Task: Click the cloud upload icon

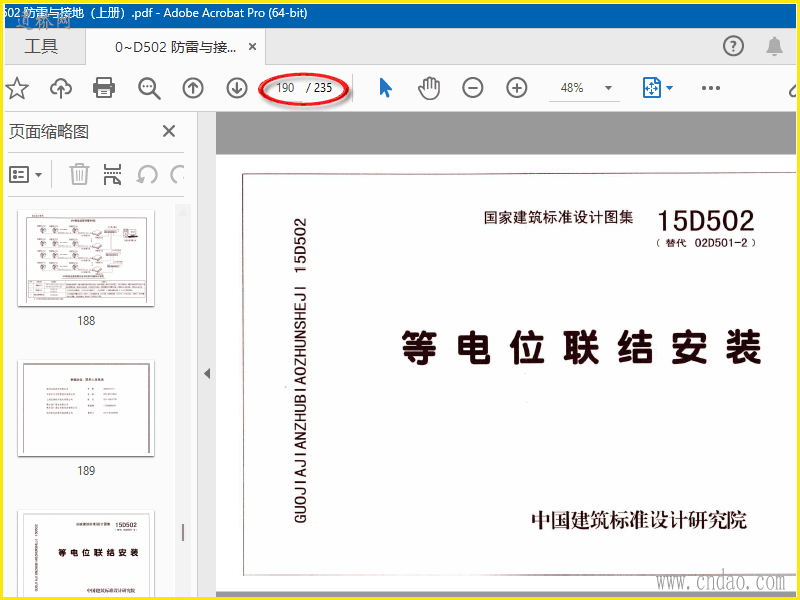Action: (x=61, y=88)
